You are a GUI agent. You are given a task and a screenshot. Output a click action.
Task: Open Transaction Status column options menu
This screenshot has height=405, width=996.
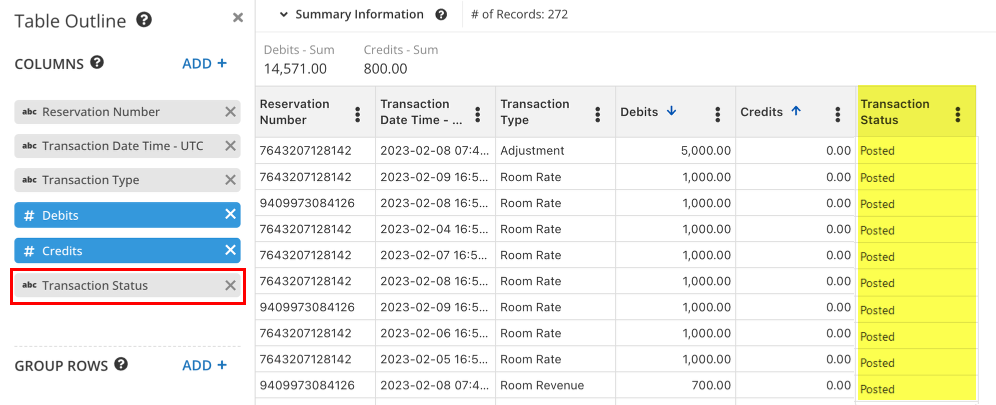point(958,114)
